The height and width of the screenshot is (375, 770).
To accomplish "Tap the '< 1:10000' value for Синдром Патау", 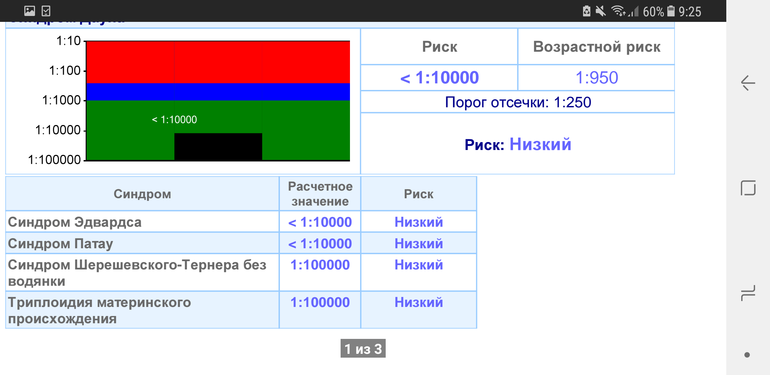I will (x=320, y=243).
